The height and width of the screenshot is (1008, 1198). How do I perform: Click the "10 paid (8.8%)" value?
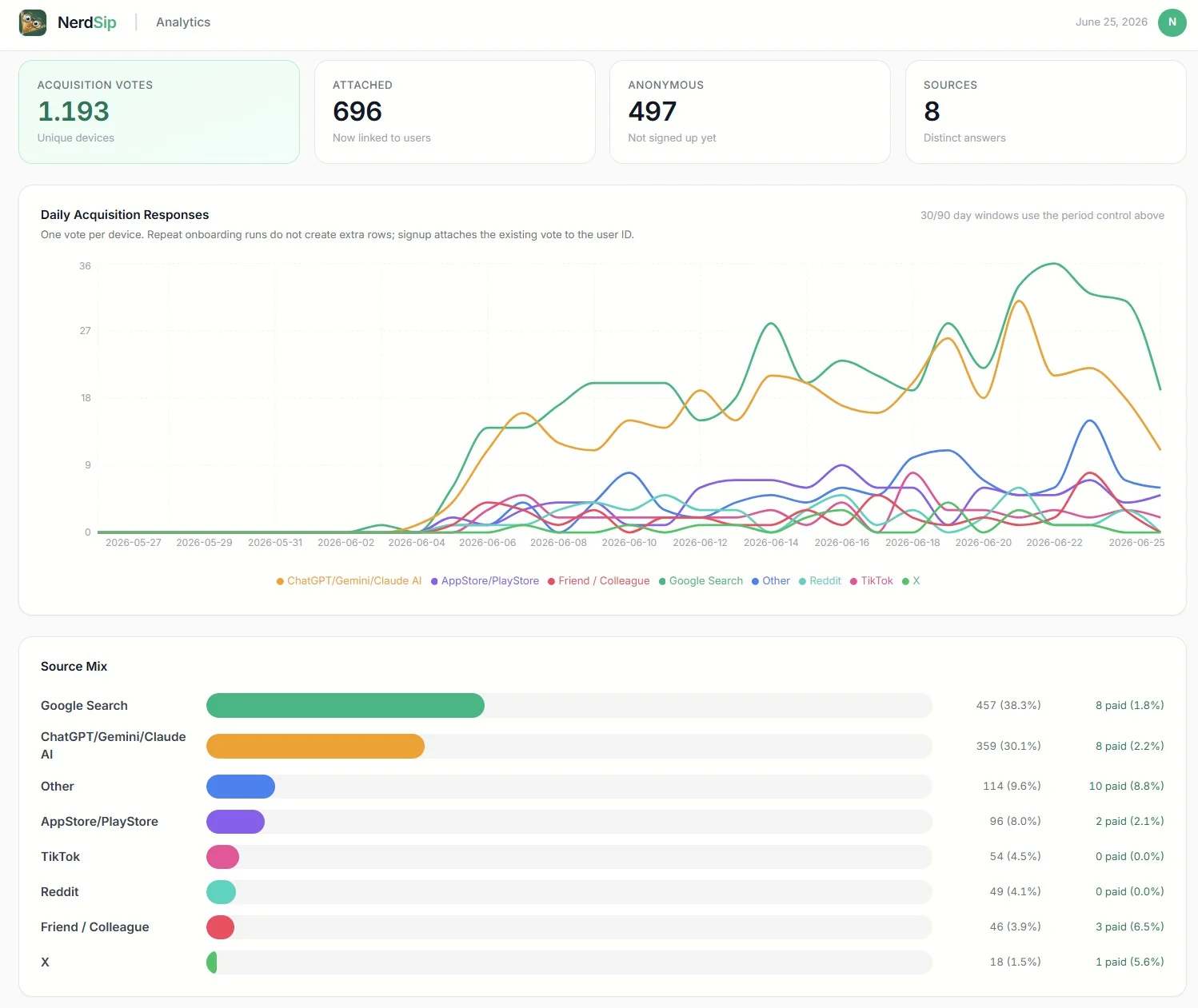point(1126,787)
